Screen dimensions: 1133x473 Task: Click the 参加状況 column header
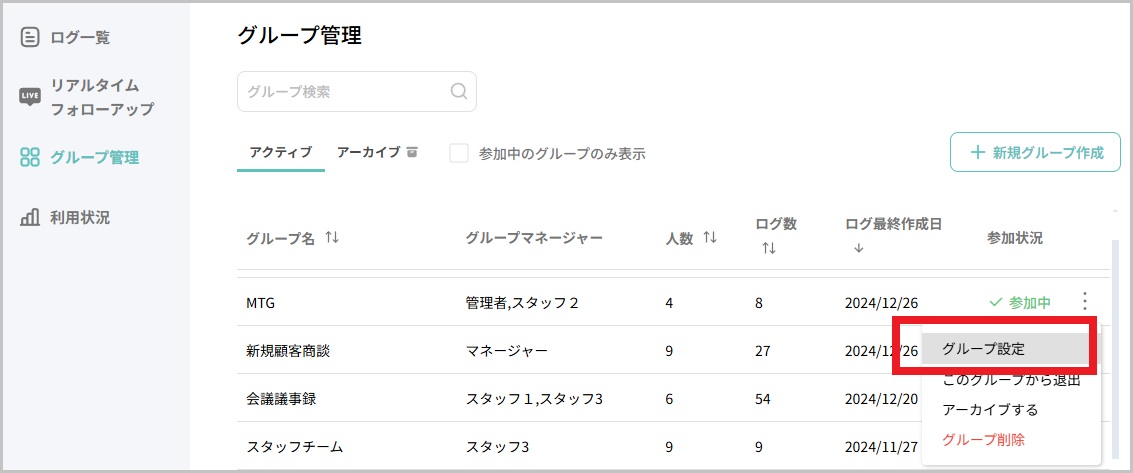point(1014,238)
